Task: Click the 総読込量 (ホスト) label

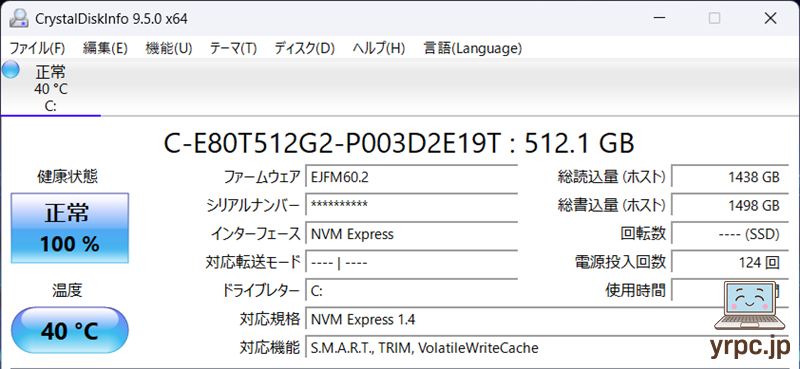Action: [x=612, y=177]
